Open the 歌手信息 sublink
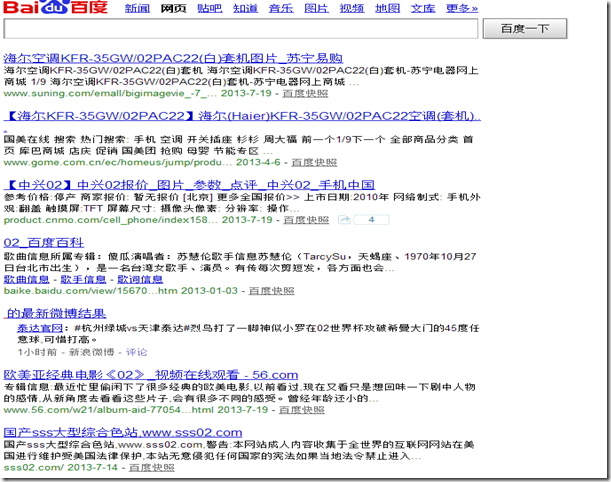611x482 pixels. click(x=83, y=279)
